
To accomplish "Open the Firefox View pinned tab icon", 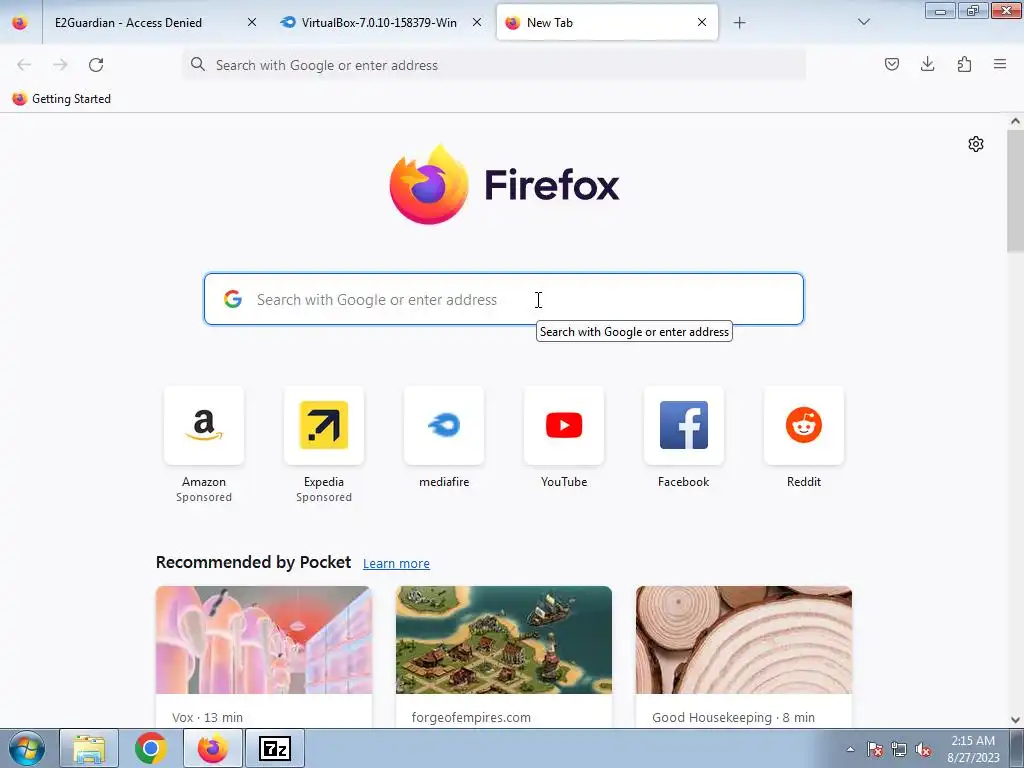I will click(x=20, y=23).
